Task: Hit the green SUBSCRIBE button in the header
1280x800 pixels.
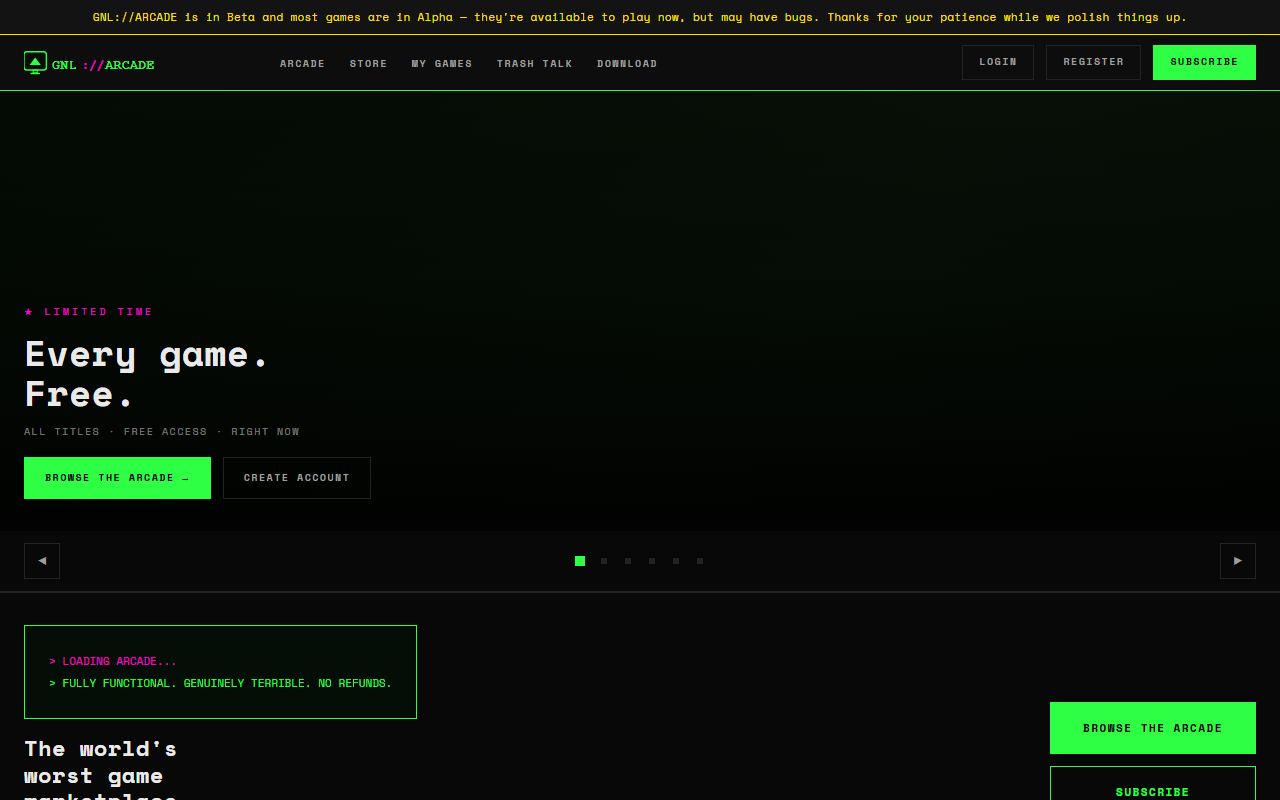Action: [1204, 62]
